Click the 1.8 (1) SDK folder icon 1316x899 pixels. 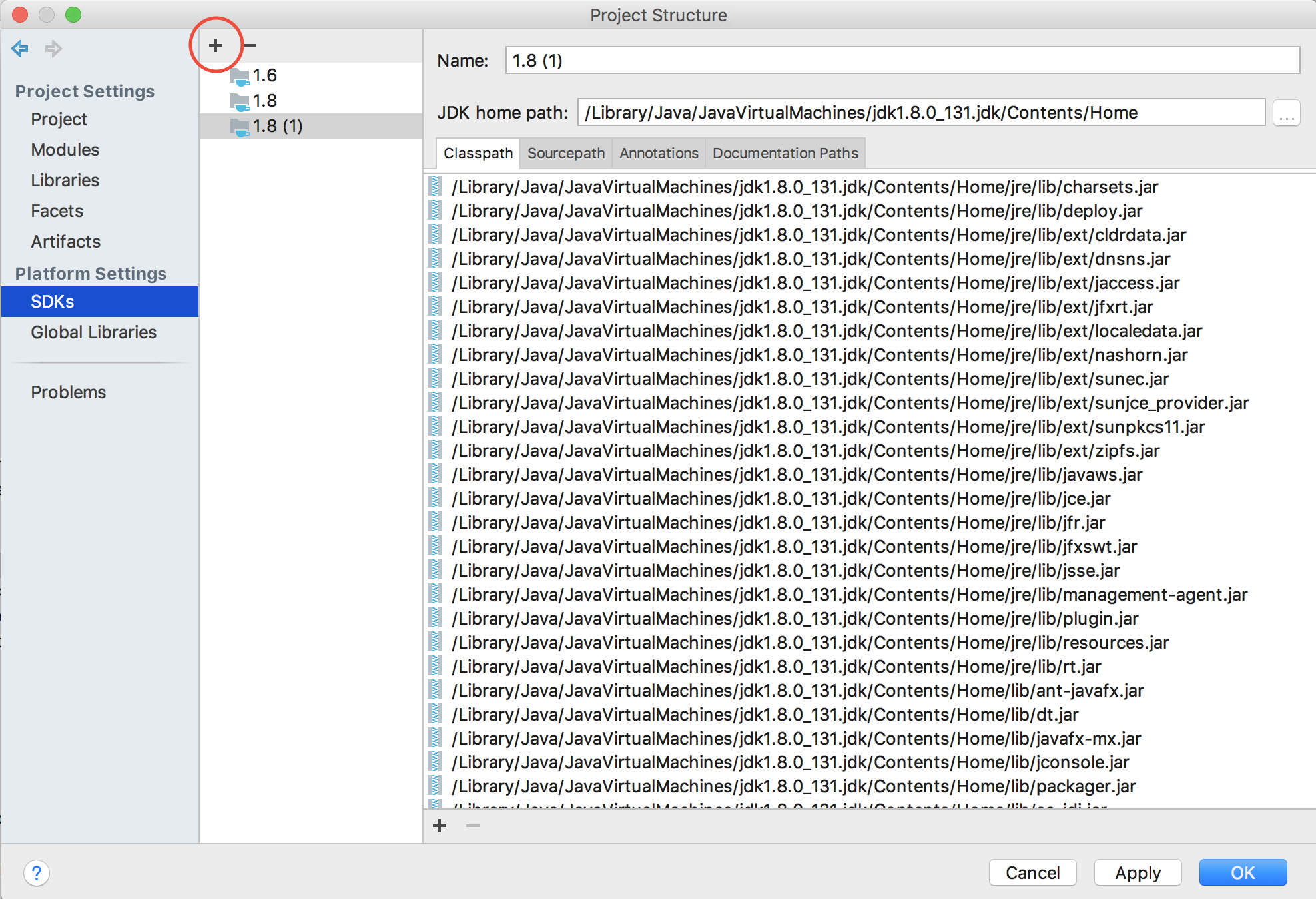pyautogui.click(x=240, y=127)
